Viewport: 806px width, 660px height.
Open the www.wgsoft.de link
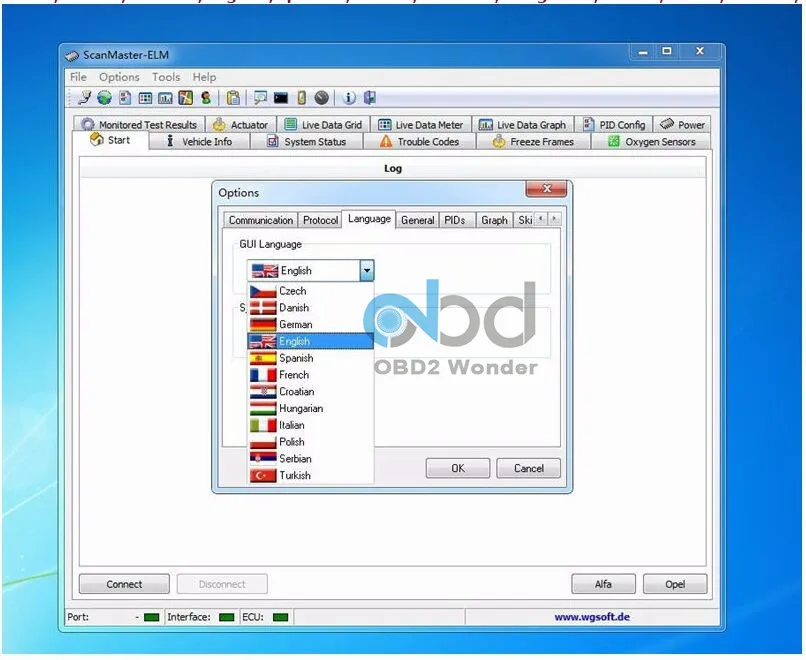pos(592,617)
